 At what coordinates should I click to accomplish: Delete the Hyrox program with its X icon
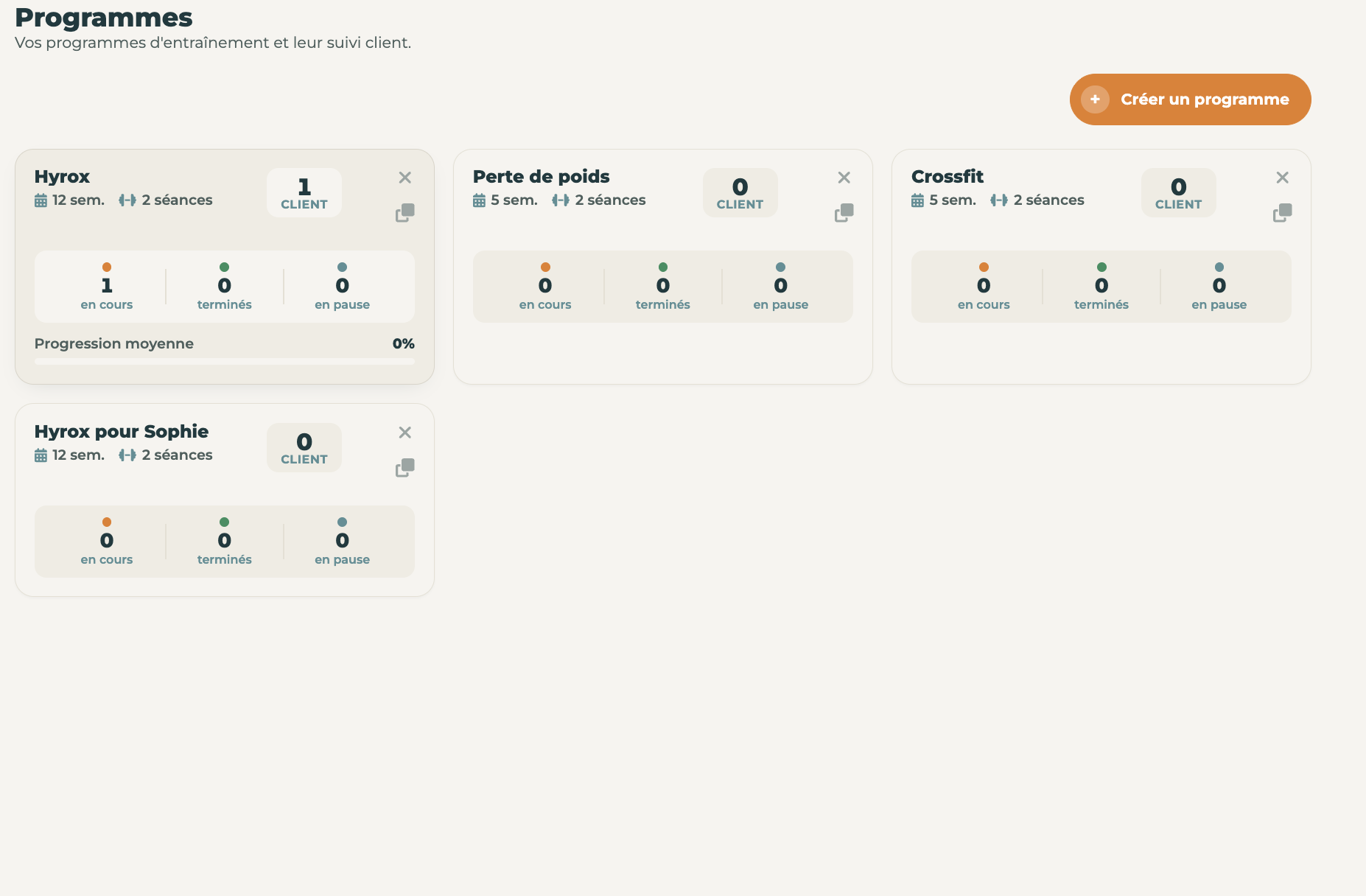[404, 178]
